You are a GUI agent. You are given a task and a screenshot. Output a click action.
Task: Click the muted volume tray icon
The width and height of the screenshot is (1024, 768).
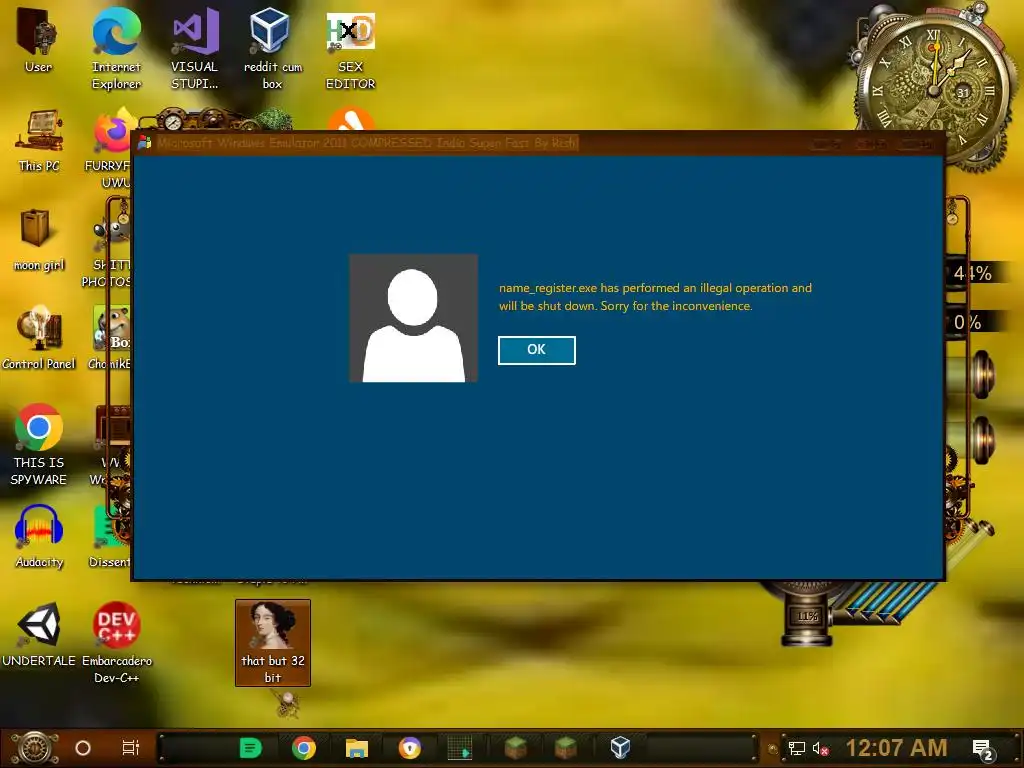(821, 748)
